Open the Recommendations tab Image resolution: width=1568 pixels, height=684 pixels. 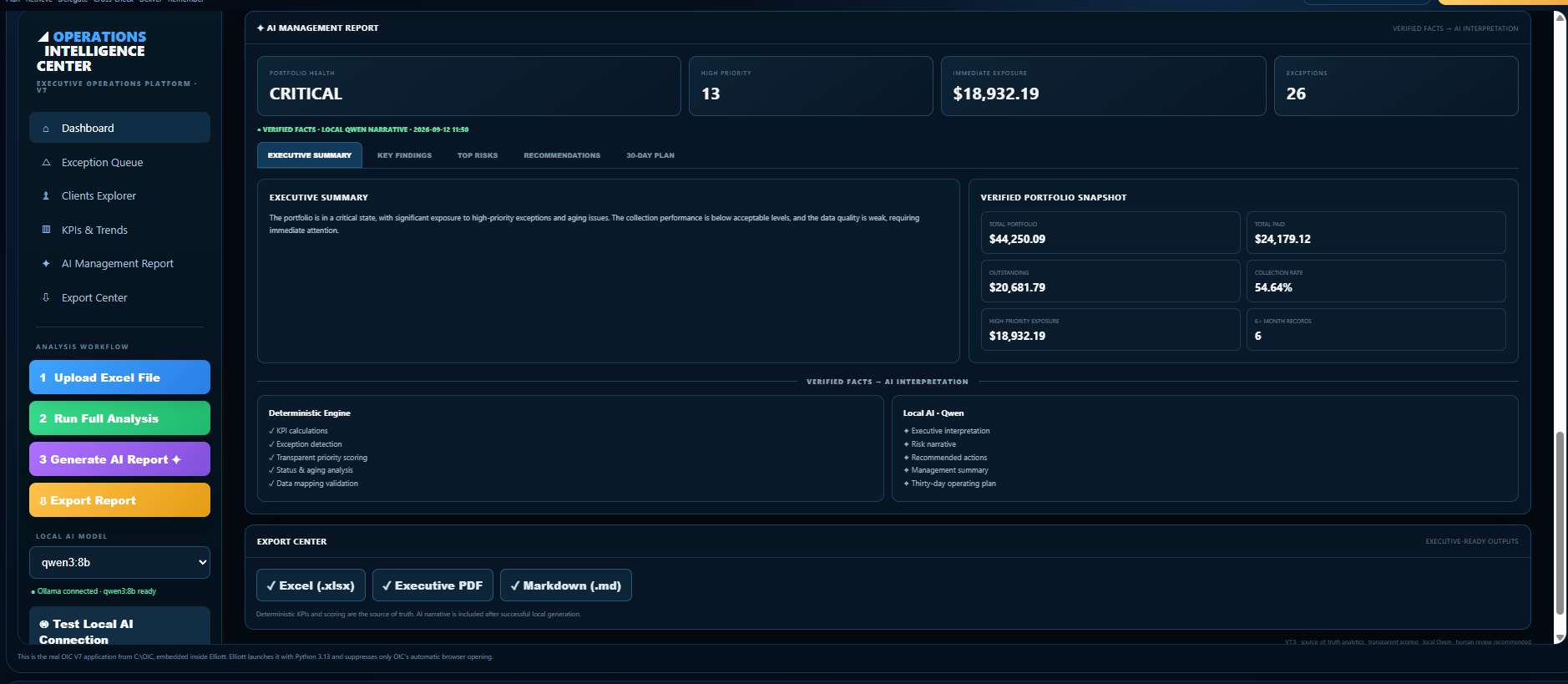562,155
